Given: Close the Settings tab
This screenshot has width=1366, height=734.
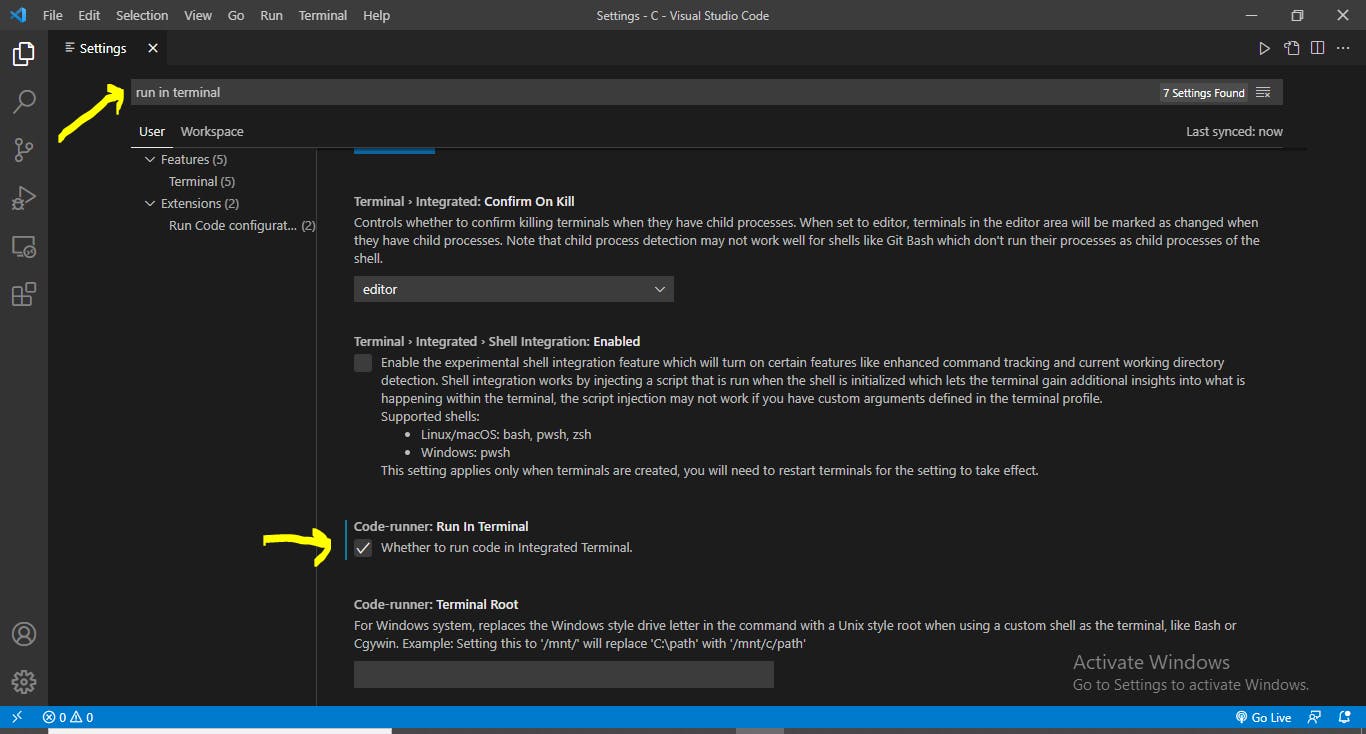Looking at the screenshot, I should click(x=153, y=48).
